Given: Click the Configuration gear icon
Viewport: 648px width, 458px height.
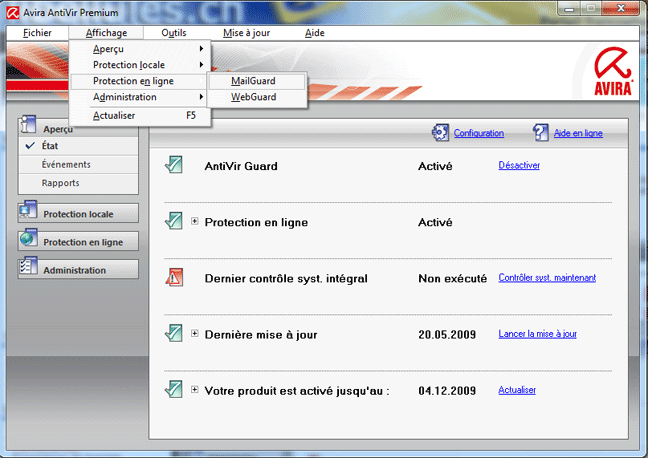Looking at the screenshot, I should click(440, 133).
